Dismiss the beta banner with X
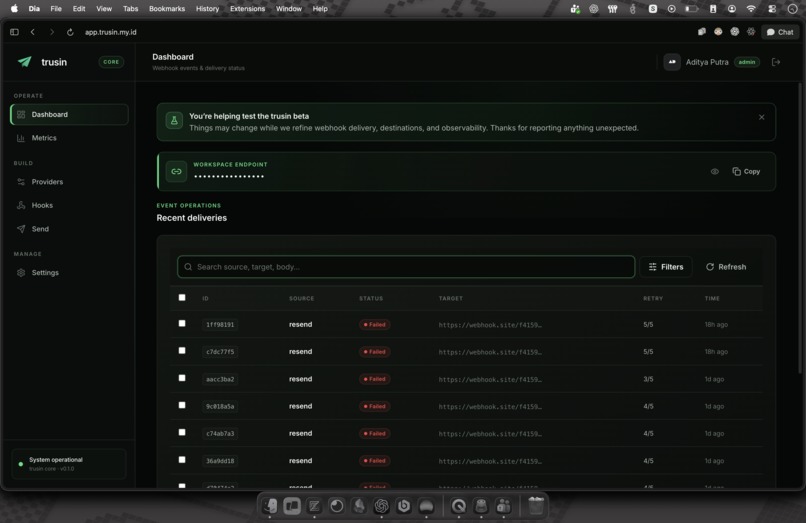The width and height of the screenshot is (806, 523). point(761,117)
